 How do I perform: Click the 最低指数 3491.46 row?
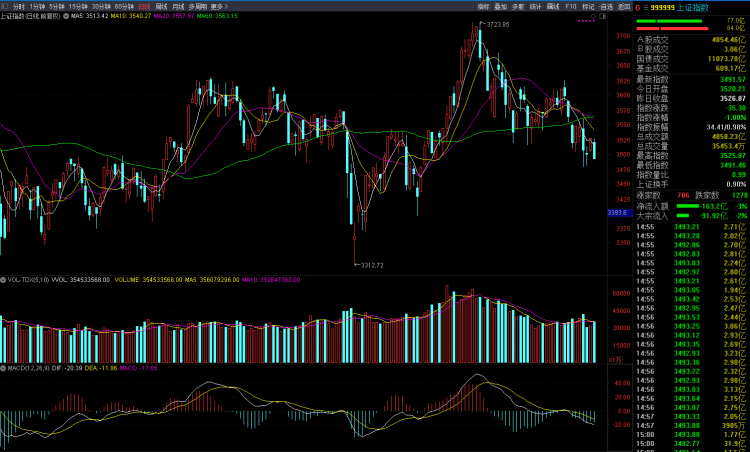pyautogui.click(x=691, y=165)
